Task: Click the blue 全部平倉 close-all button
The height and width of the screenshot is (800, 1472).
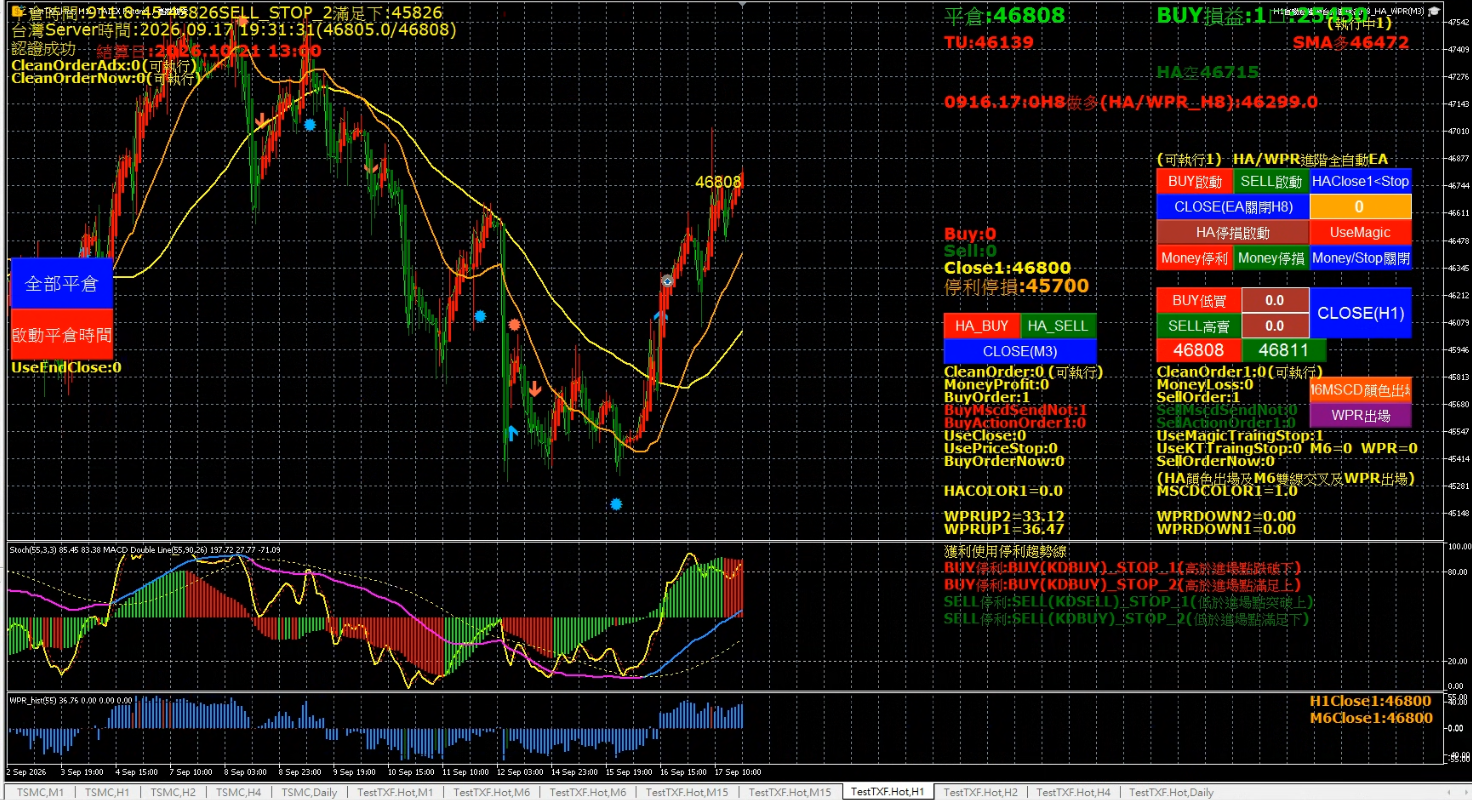Action: [61, 283]
